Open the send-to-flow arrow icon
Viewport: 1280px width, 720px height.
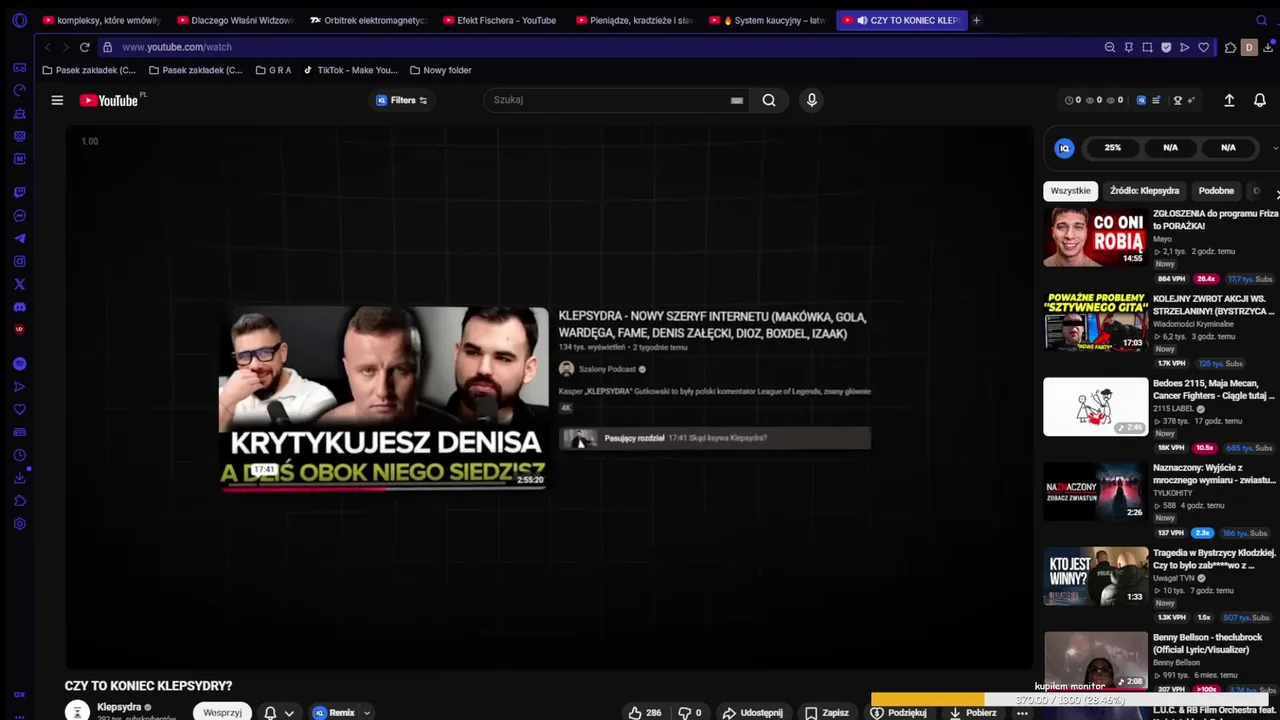point(1185,47)
